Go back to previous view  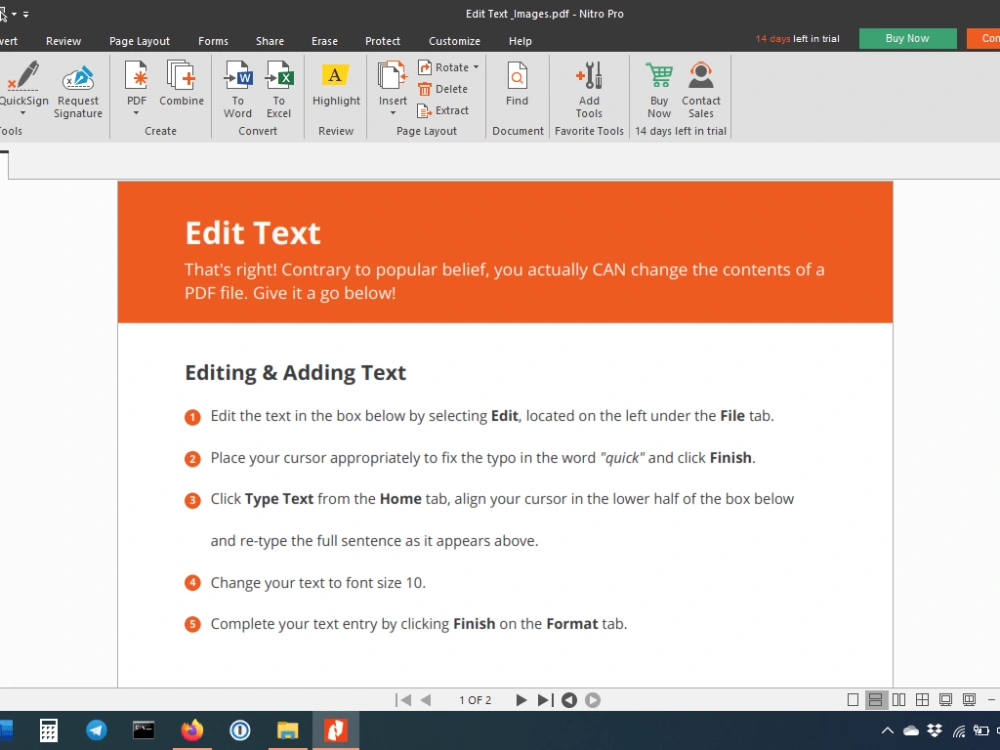click(569, 700)
